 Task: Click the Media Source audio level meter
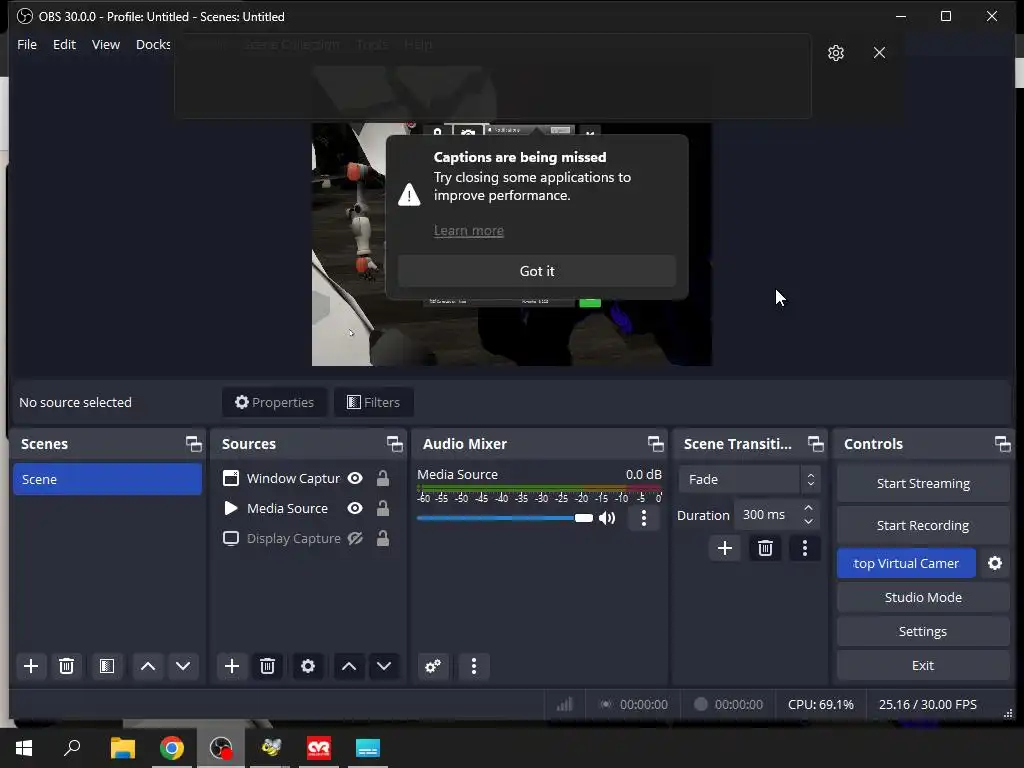[539, 488]
